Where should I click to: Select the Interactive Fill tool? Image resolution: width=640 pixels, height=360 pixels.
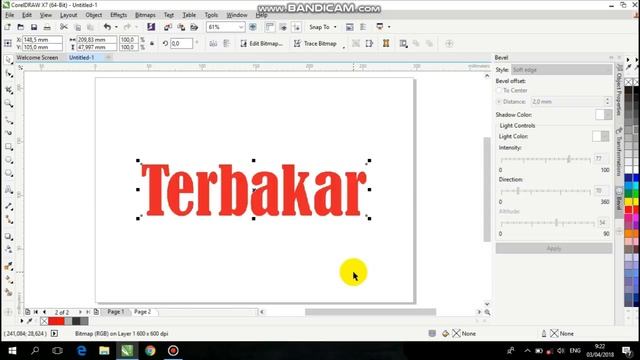tap(9, 280)
